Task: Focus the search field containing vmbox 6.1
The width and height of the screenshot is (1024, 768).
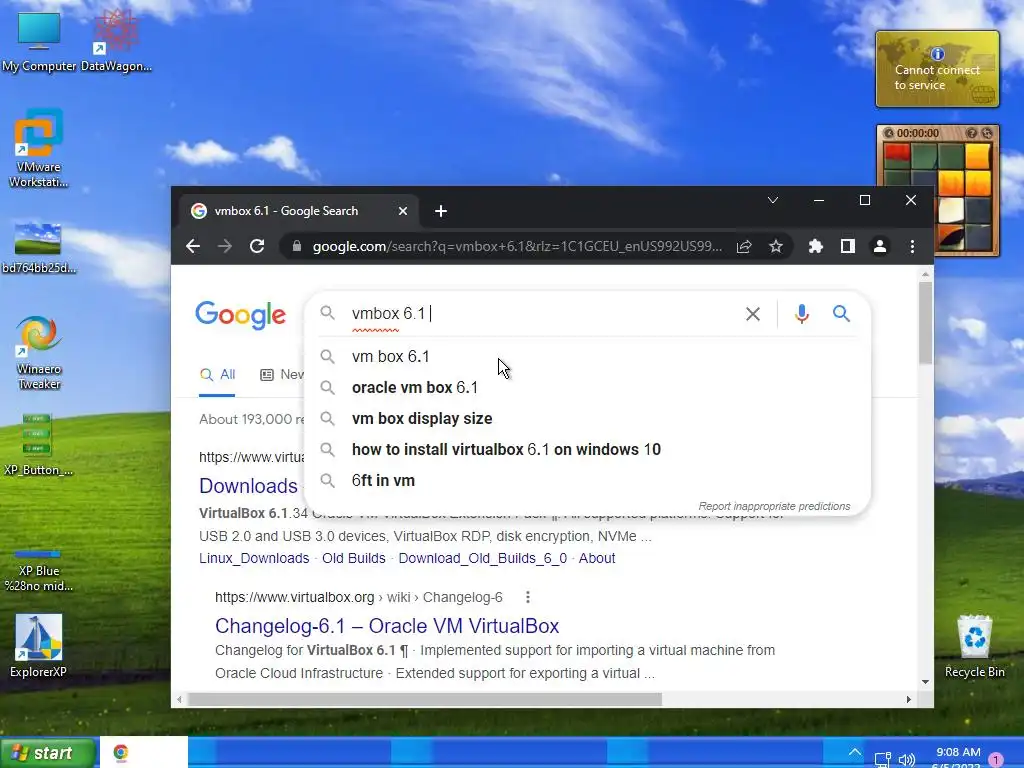Action: [542, 313]
